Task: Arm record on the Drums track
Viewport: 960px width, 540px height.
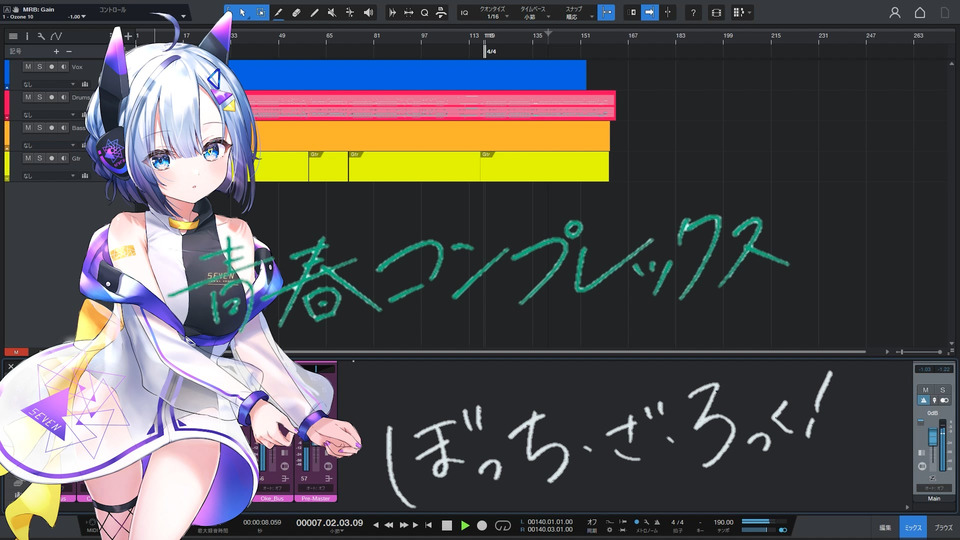Action: tap(51, 97)
